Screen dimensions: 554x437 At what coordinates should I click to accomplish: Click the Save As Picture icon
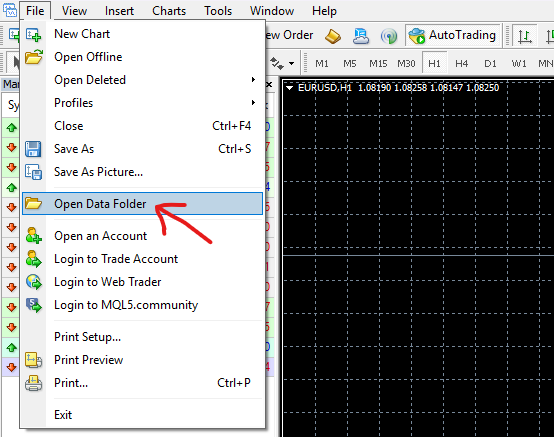[34, 172]
